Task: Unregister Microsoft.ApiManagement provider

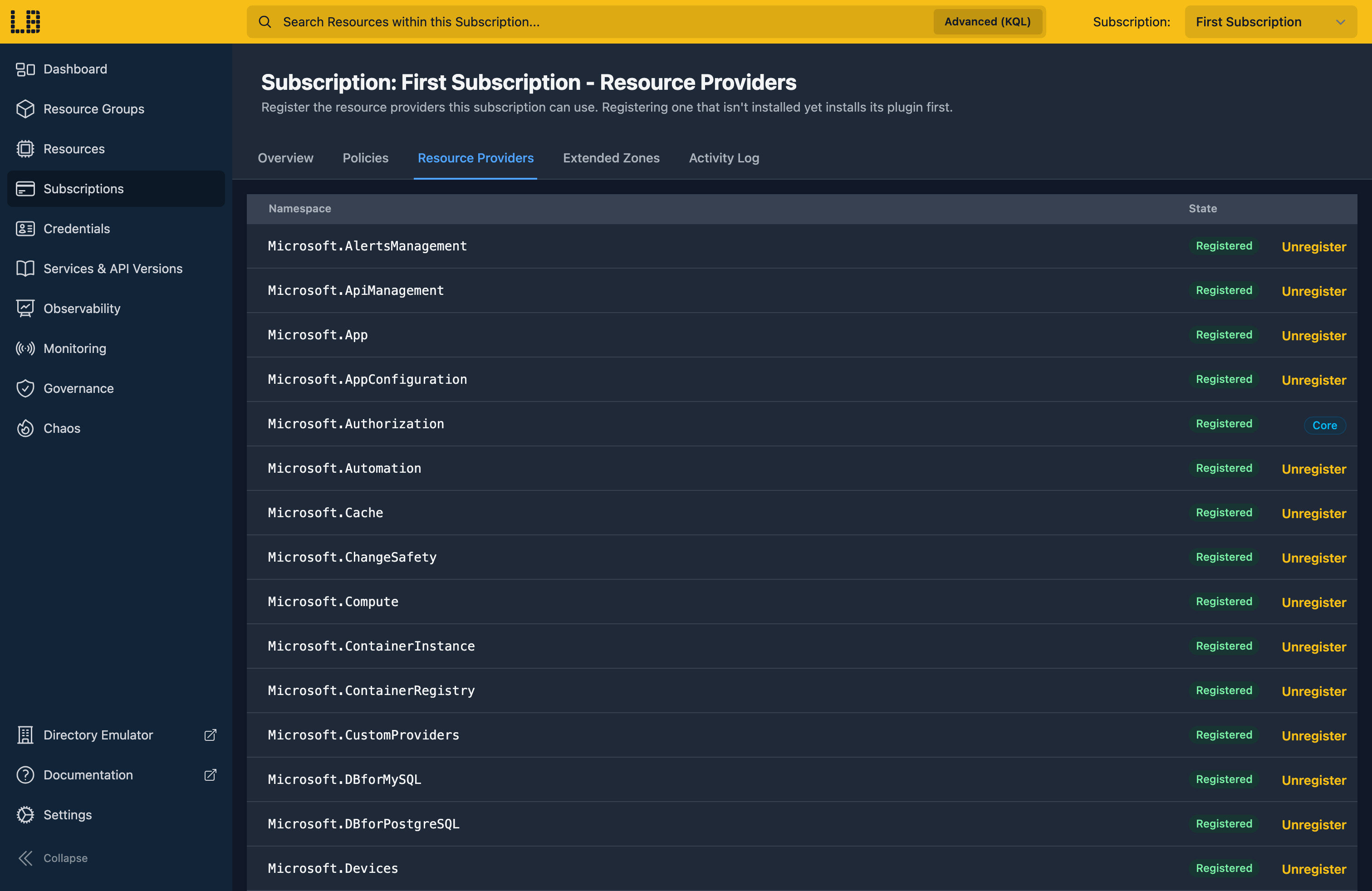Action: coord(1314,291)
